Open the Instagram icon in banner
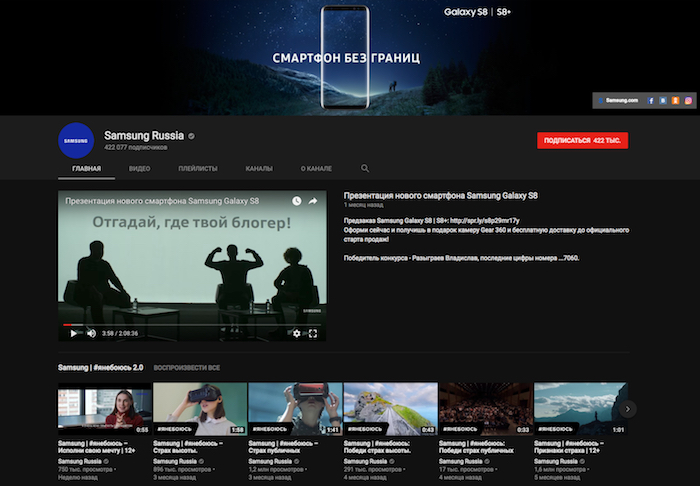The image size is (700, 486). (x=688, y=101)
